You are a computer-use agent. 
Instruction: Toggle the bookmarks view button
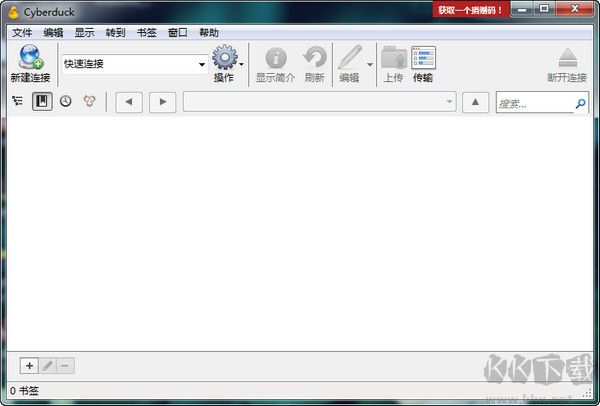tap(42, 102)
